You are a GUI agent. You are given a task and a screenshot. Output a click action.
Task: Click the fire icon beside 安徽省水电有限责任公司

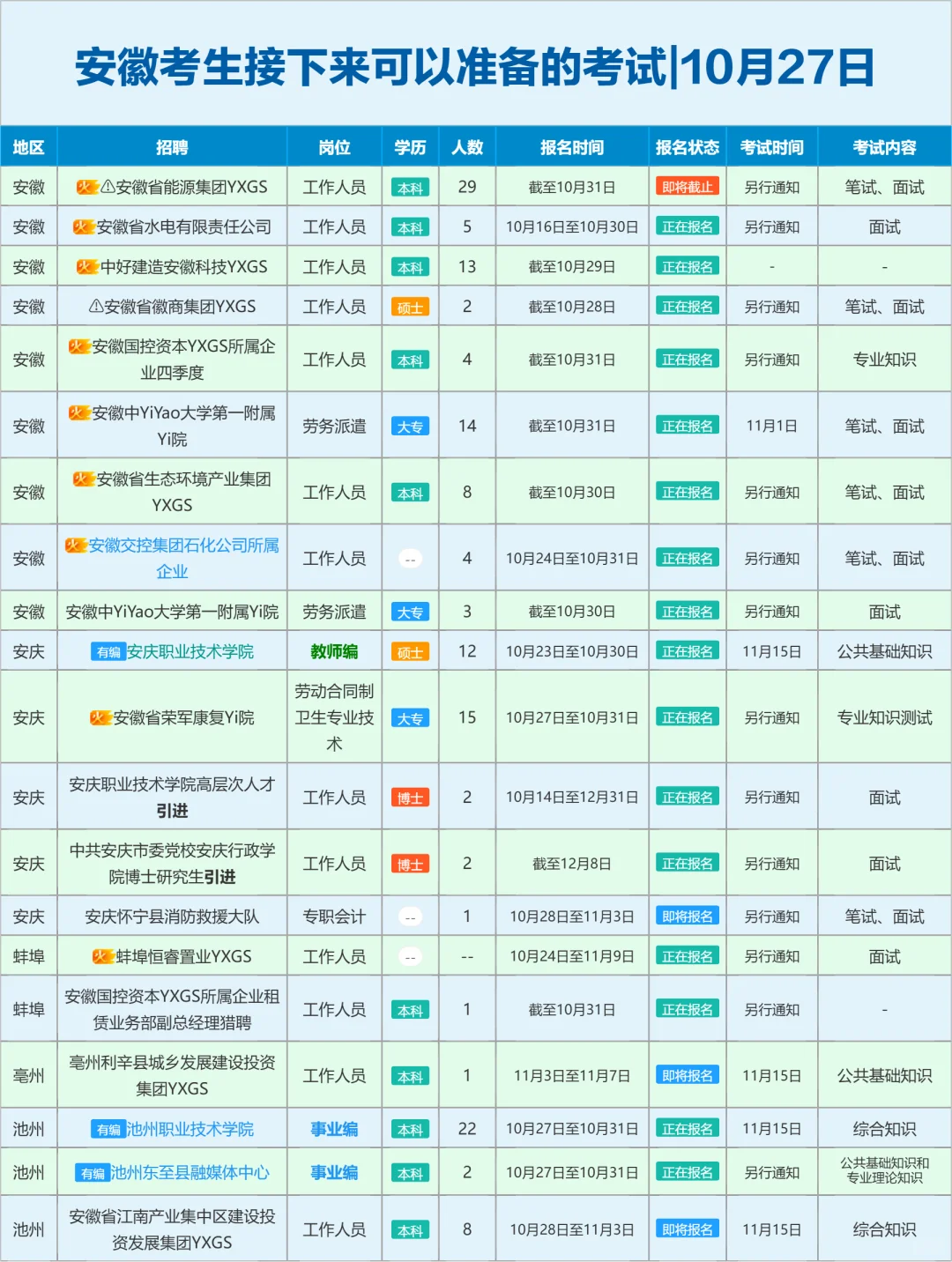point(86,226)
